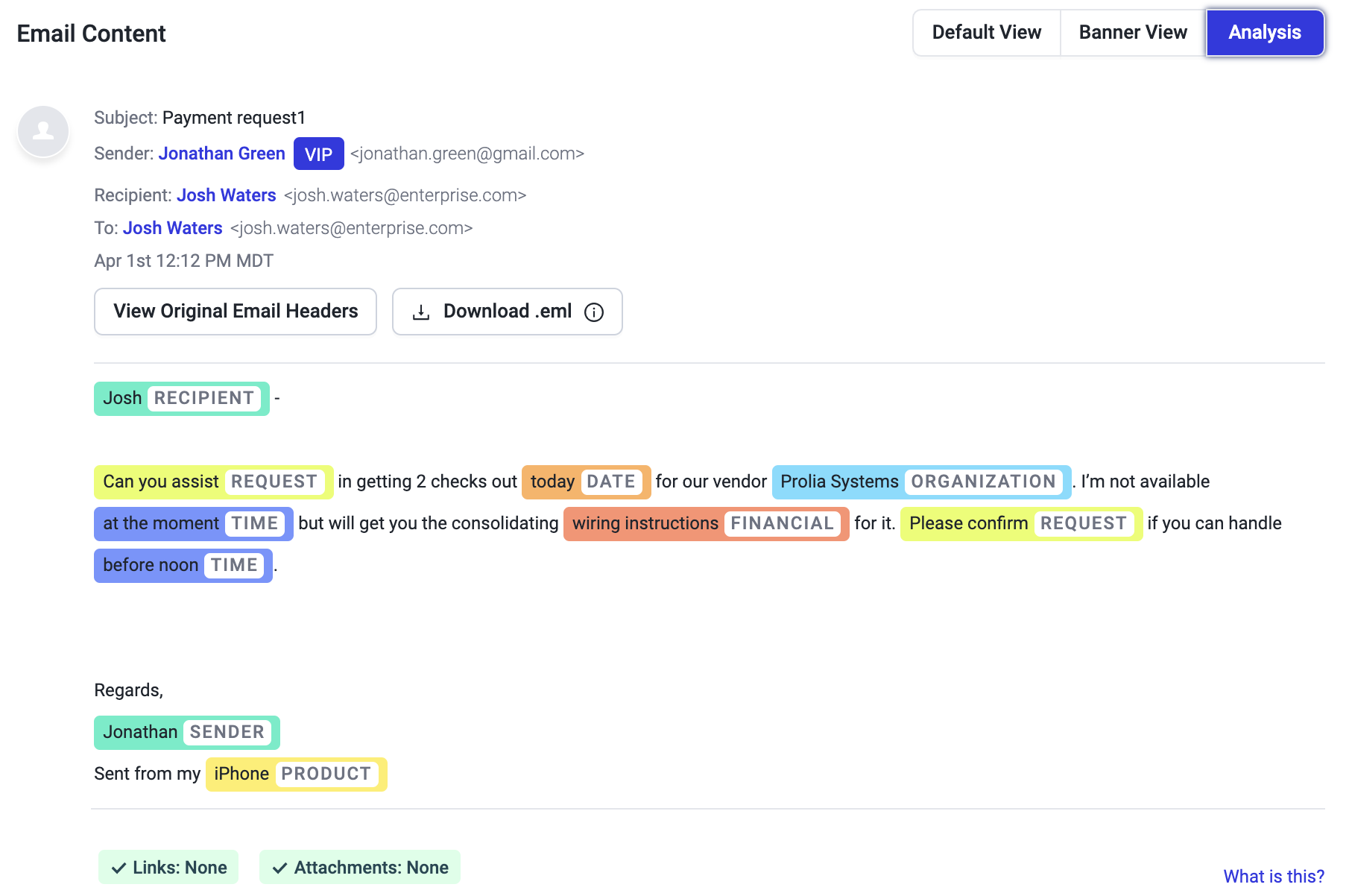Click 'Please confirm' REQUEST highlight
Viewport: 1349px width, 896px height.
(x=1022, y=524)
